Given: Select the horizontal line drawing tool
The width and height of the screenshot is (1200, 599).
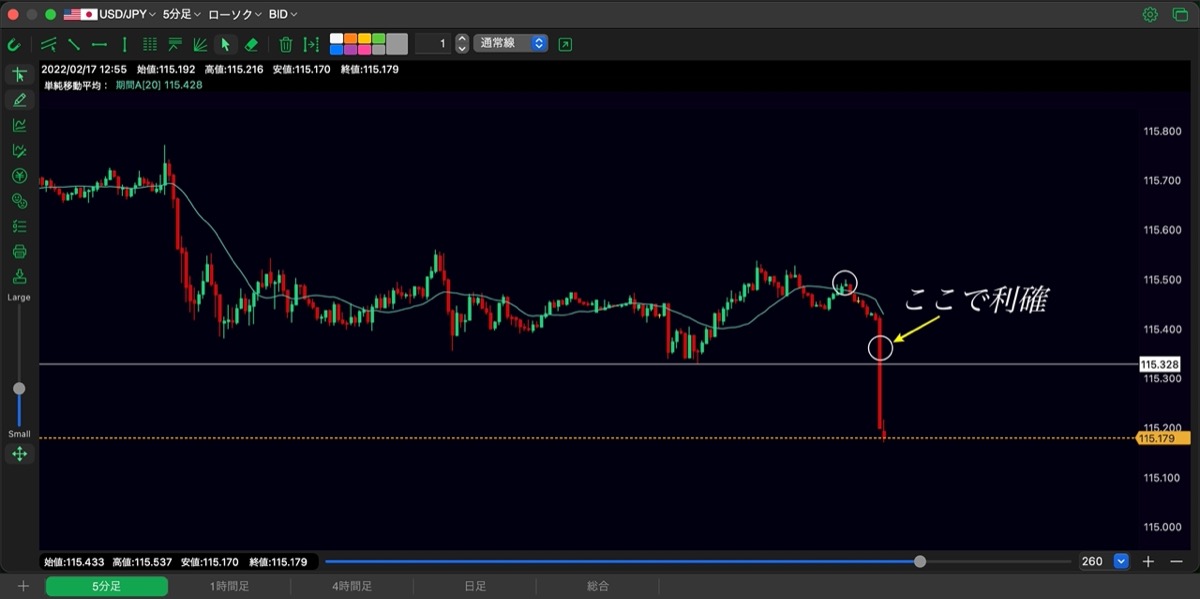Looking at the screenshot, I should click(99, 44).
